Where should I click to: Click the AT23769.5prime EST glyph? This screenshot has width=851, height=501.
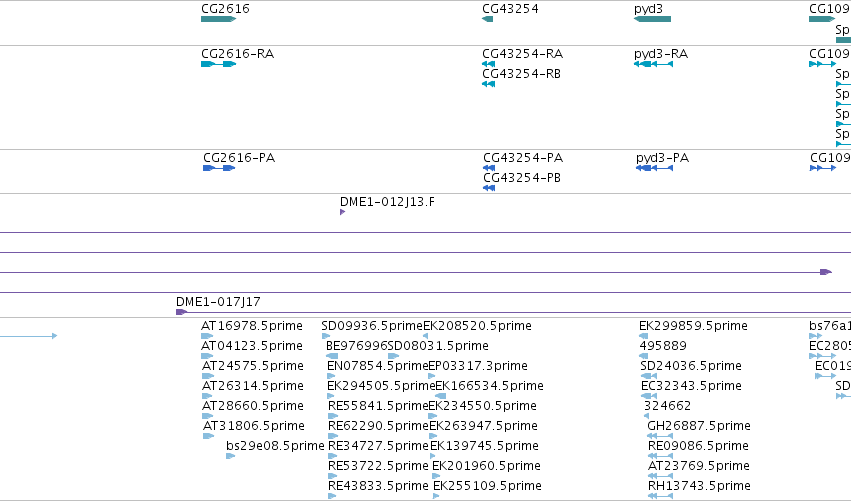click(661, 476)
